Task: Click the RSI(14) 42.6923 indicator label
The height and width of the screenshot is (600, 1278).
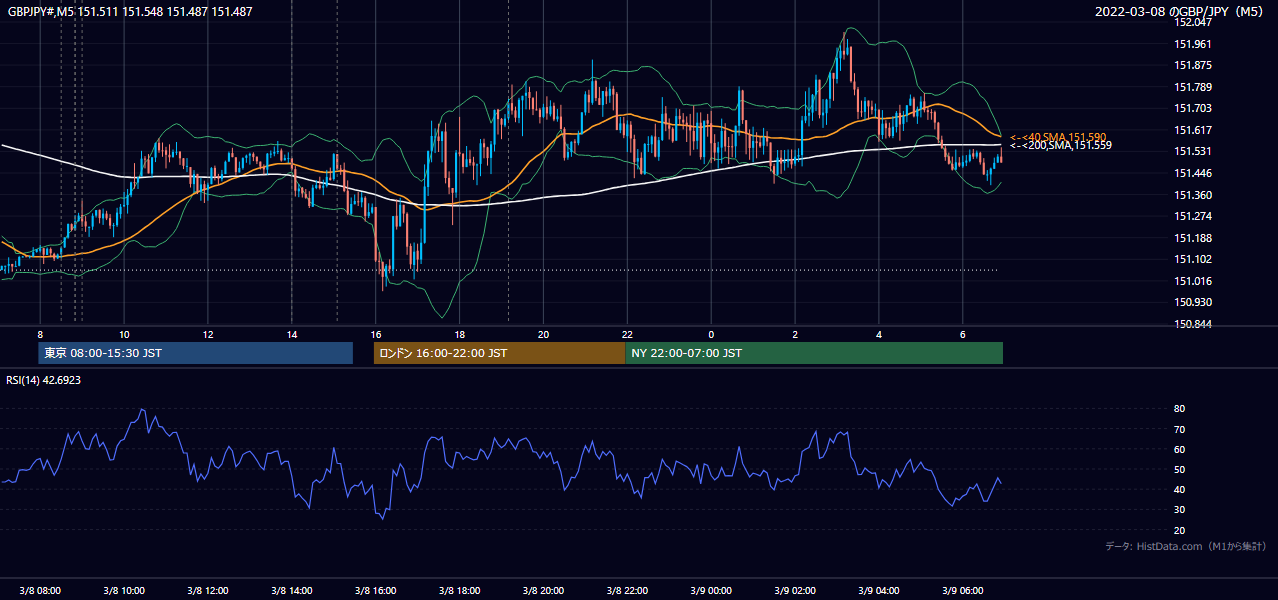Action: click(x=44, y=380)
